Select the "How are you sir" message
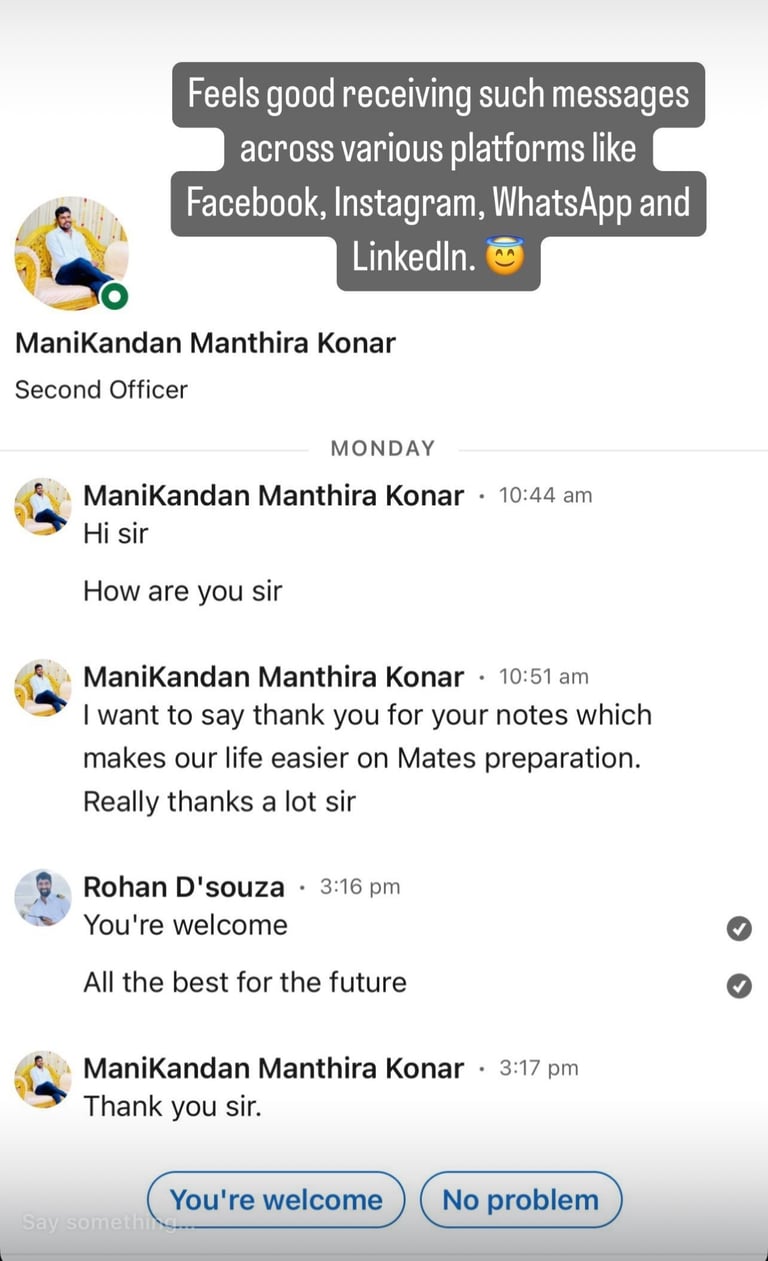This screenshot has width=768, height=1261. coord(182,591)
